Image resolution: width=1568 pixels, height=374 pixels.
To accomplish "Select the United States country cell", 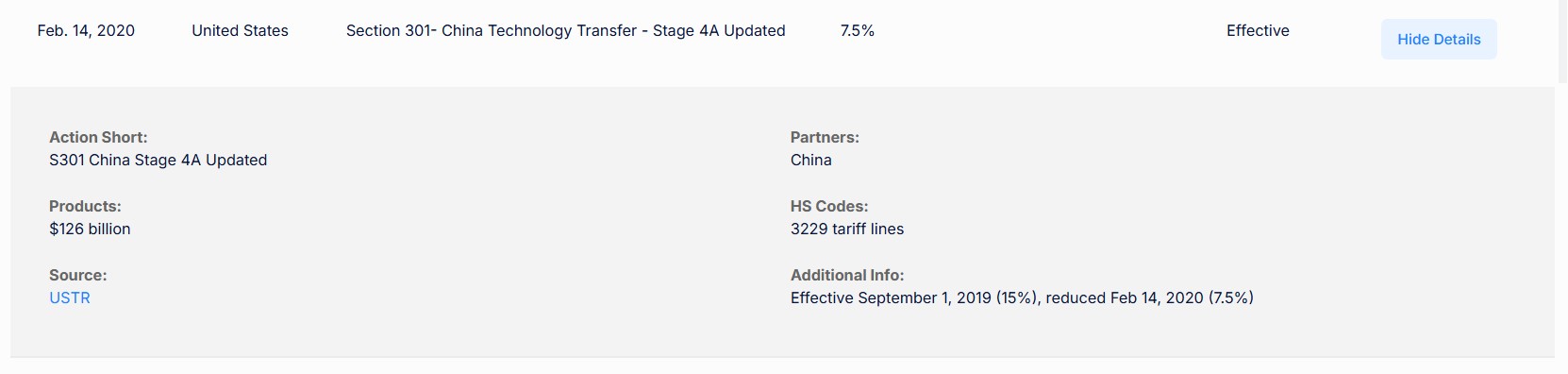I will tap(240, 30).
